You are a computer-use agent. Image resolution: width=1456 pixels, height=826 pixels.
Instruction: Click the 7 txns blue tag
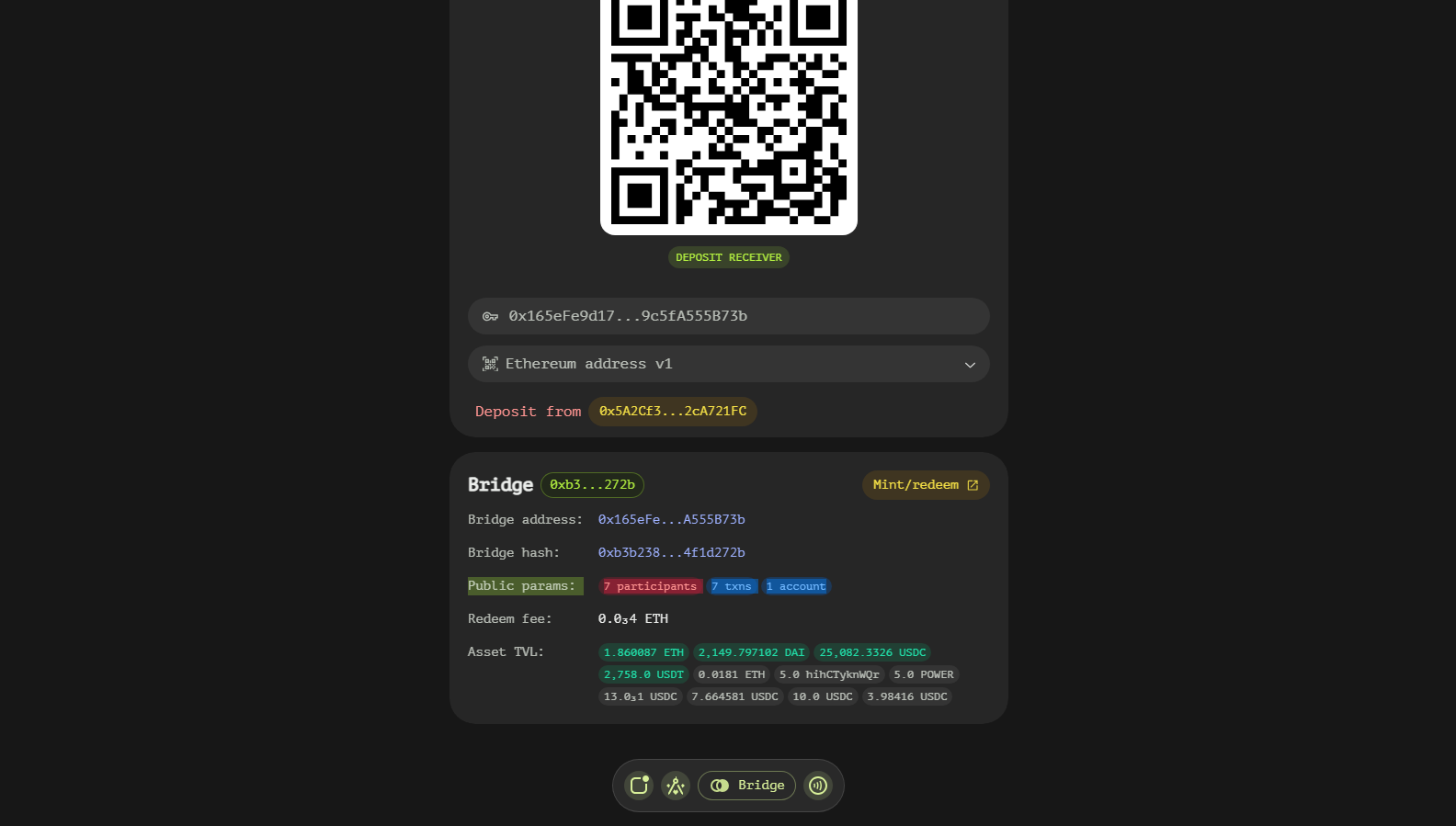733,586
